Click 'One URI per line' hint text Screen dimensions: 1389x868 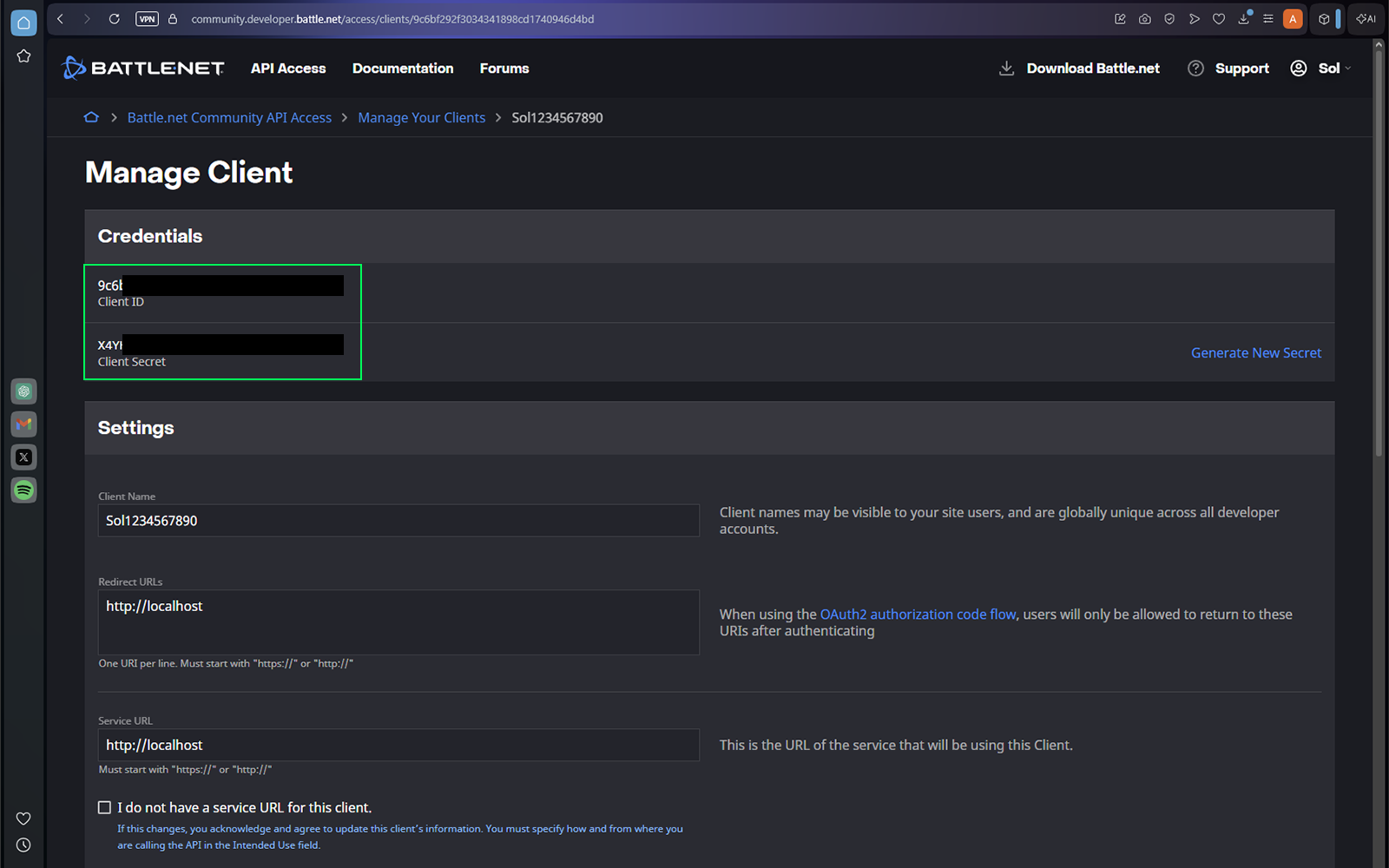(x=226, y=664)
